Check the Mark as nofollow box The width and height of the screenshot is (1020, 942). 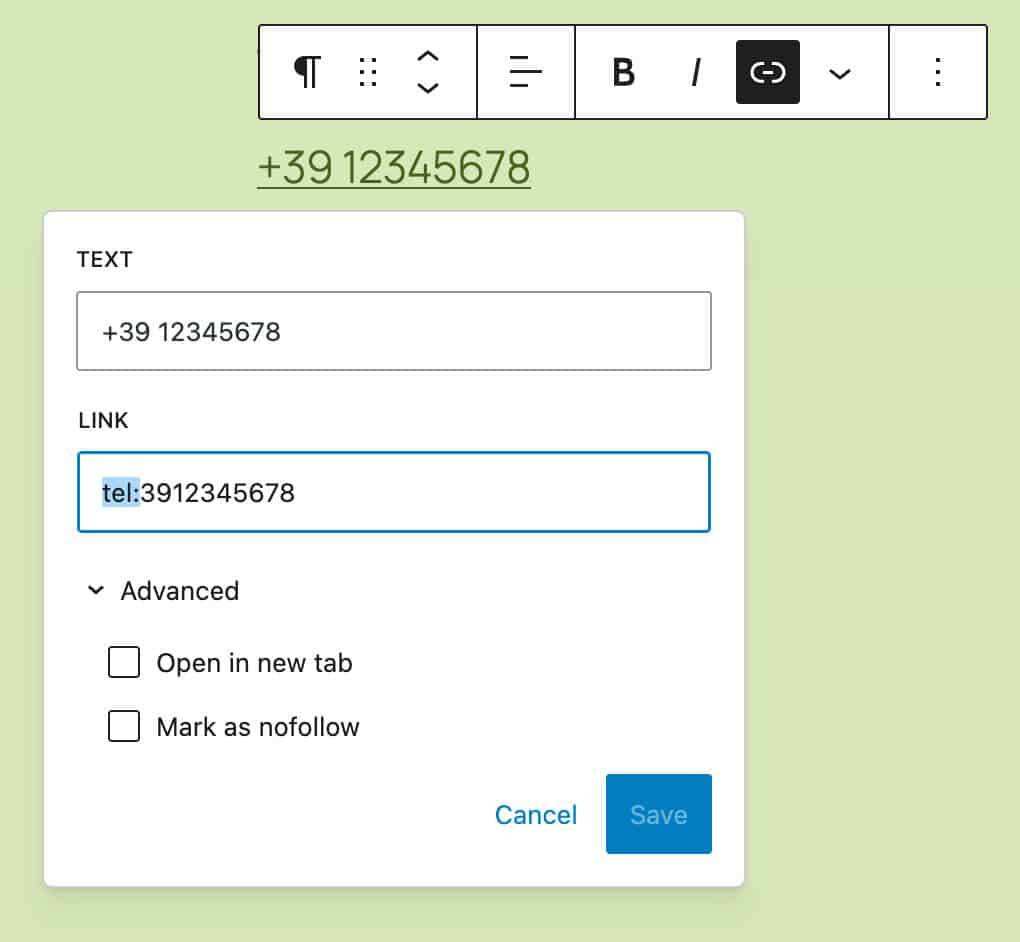click(124, 726)
